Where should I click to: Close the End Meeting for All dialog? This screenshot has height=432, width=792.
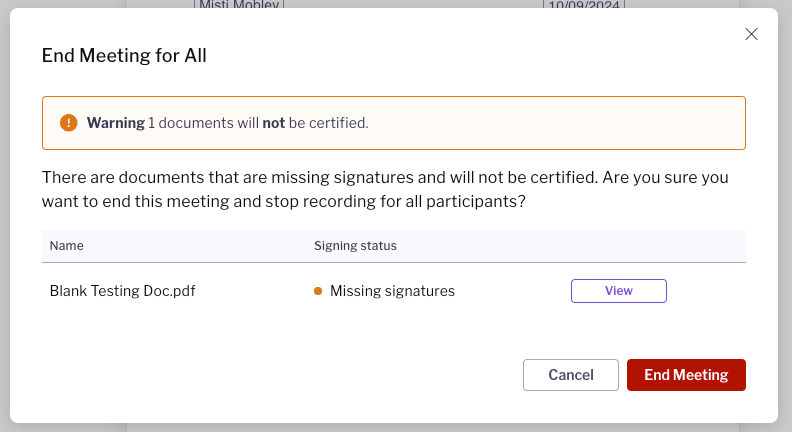pos(751,34)
